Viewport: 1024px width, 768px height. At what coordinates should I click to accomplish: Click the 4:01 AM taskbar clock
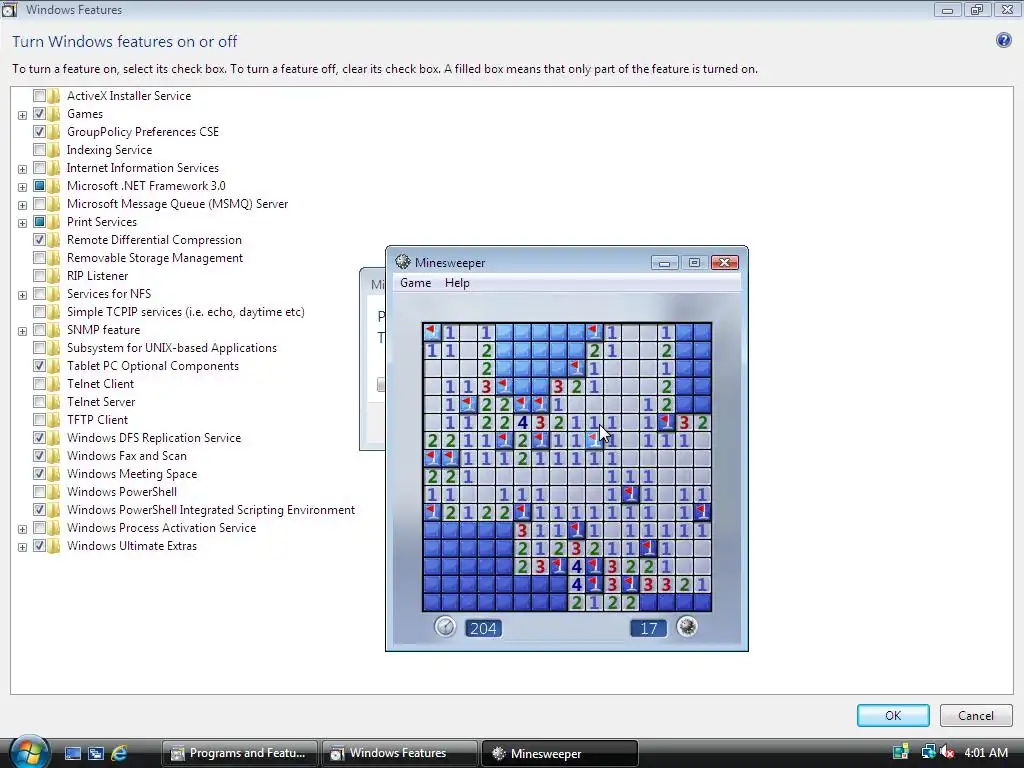pyautogui.click(x=985, y=752)
